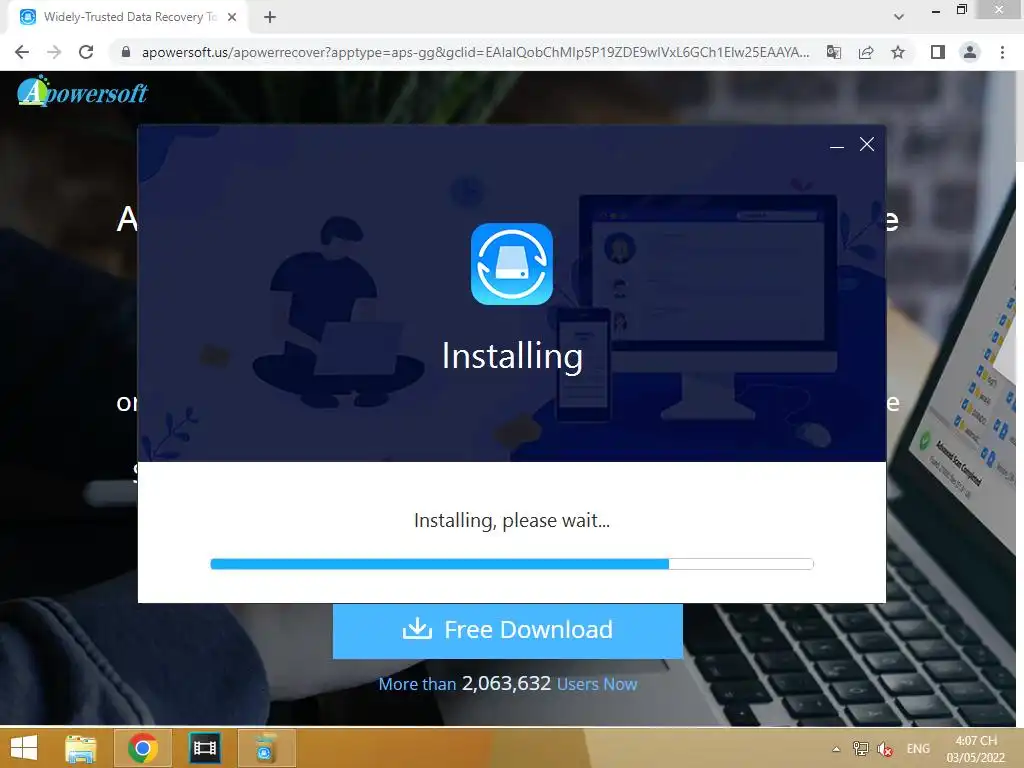Click the taskbar clock showing 4:07 CH
The width and height of the screenshot is (1024, 768).
(975, 749)
